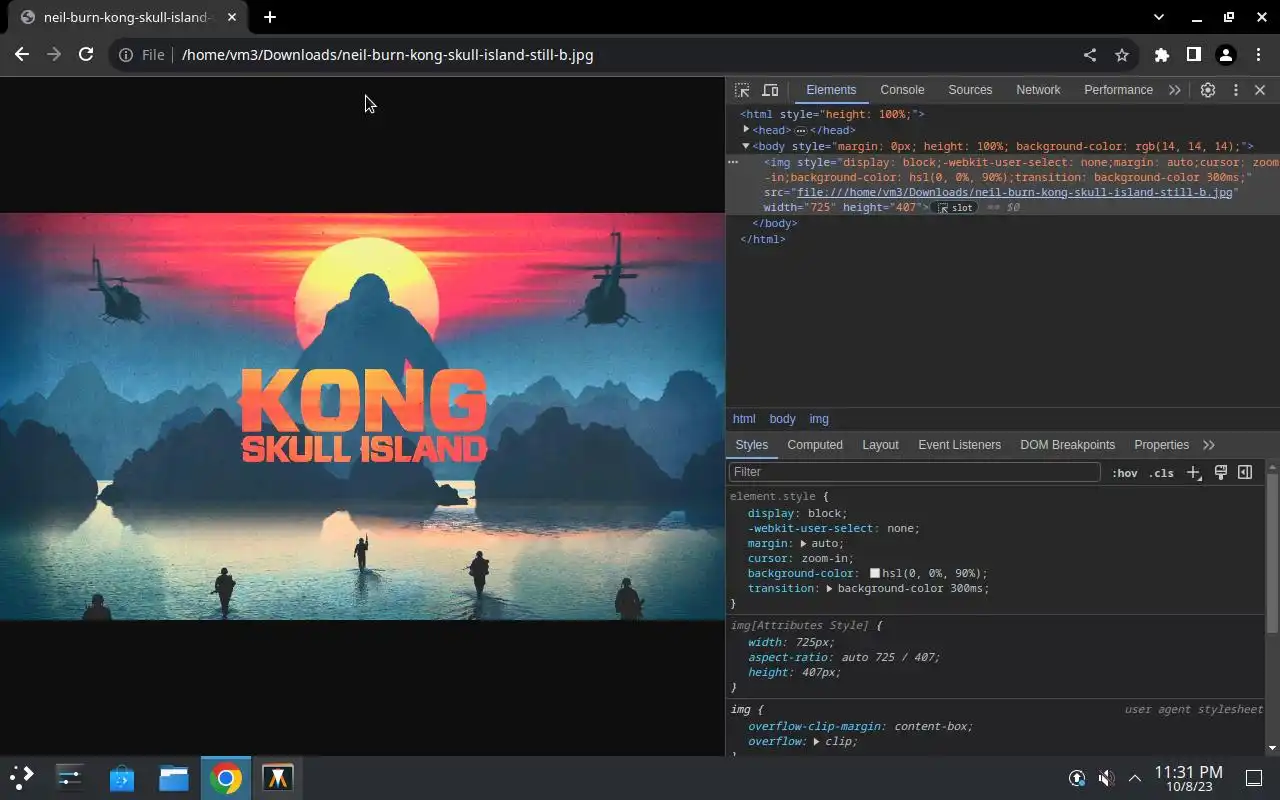
Task: Expand hidden system tray icons
Action: coord(1135,778)
